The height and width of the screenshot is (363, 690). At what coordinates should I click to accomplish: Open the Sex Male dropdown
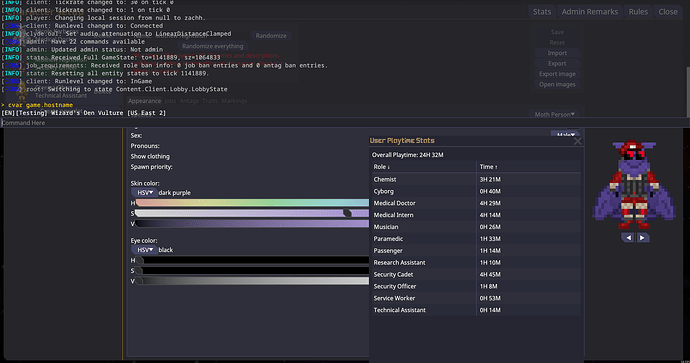[x=565, y=135]
